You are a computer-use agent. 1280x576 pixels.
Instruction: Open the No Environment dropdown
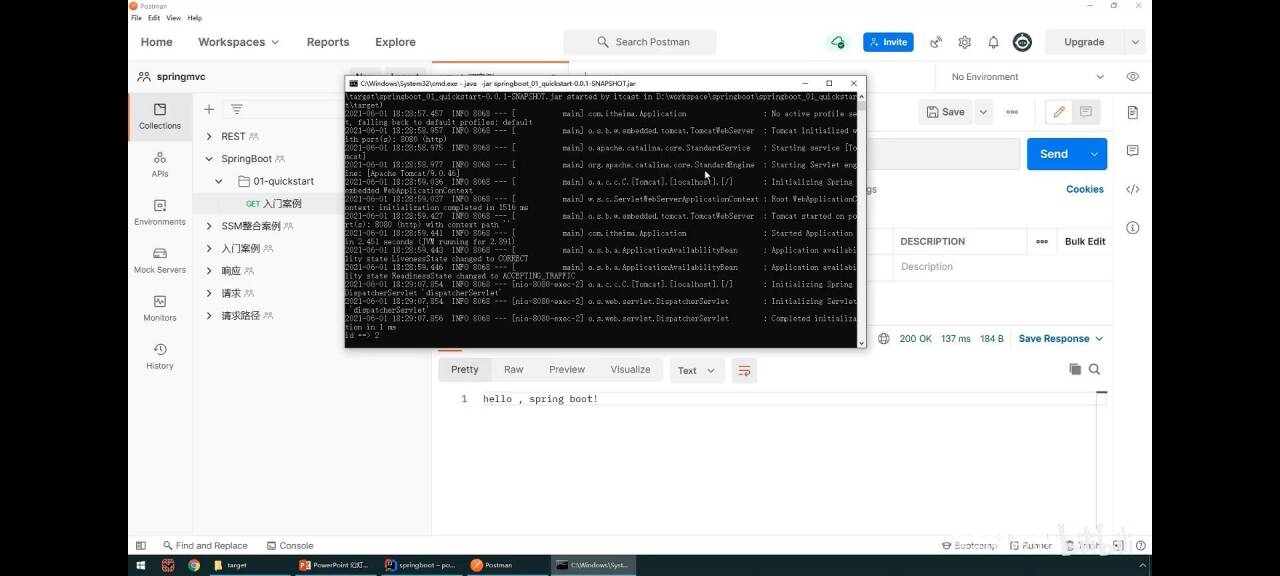coord(1028,77)
